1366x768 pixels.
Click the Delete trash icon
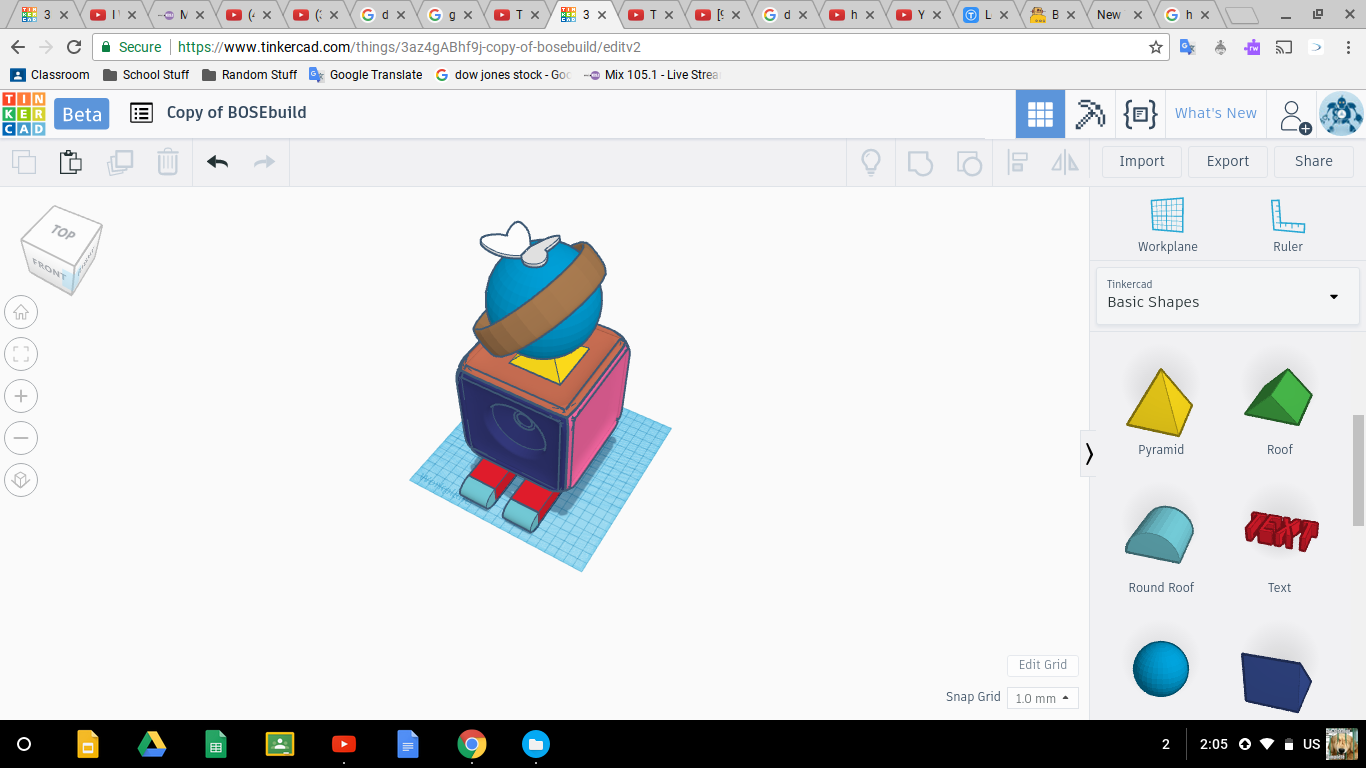tap(168, 162)
